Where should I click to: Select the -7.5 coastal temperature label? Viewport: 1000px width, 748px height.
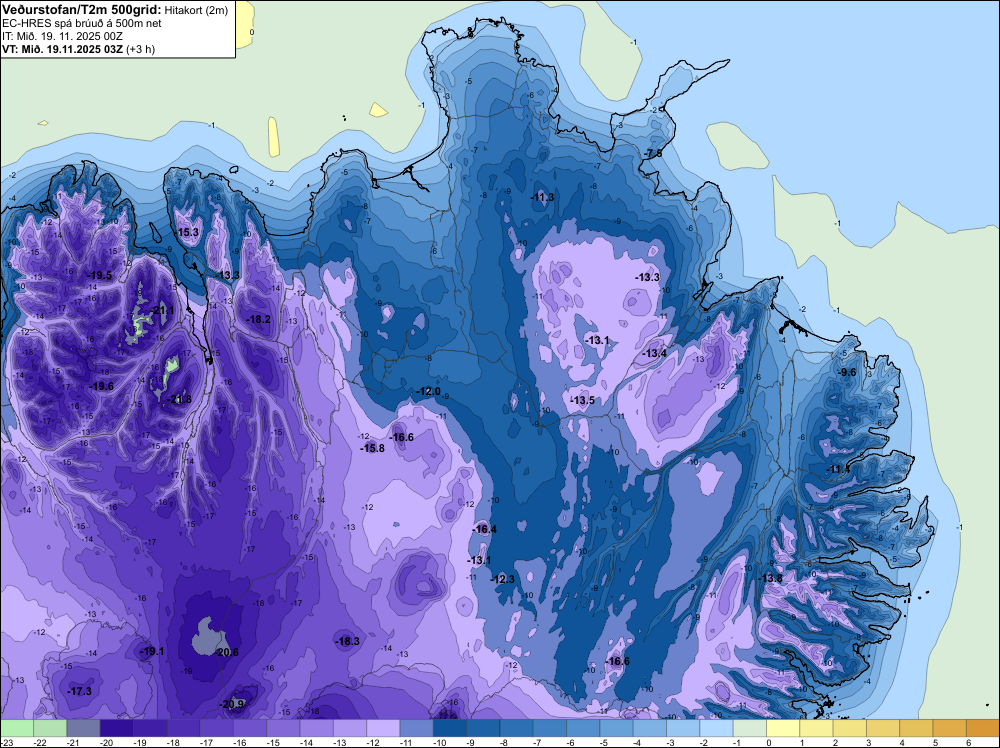[x=652, y=154]
